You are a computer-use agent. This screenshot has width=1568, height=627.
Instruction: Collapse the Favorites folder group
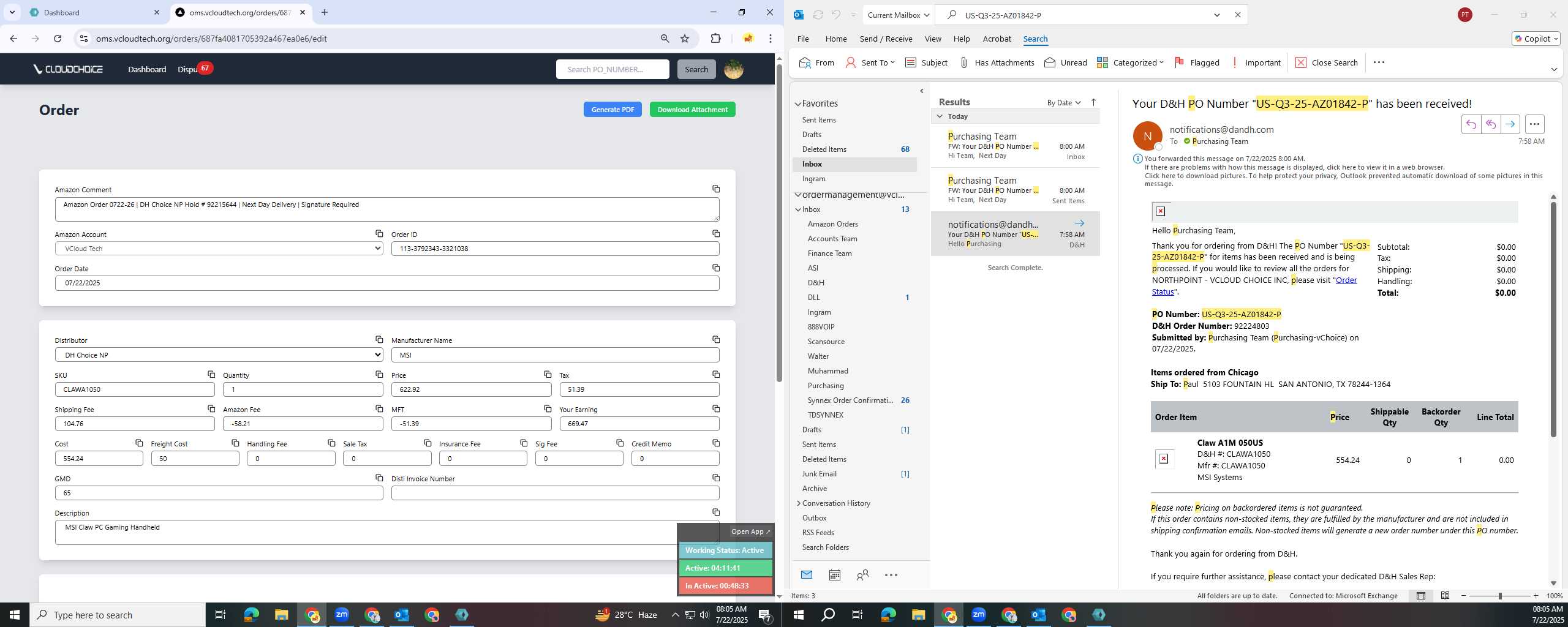pyautogui.click(x=798, y=104)
